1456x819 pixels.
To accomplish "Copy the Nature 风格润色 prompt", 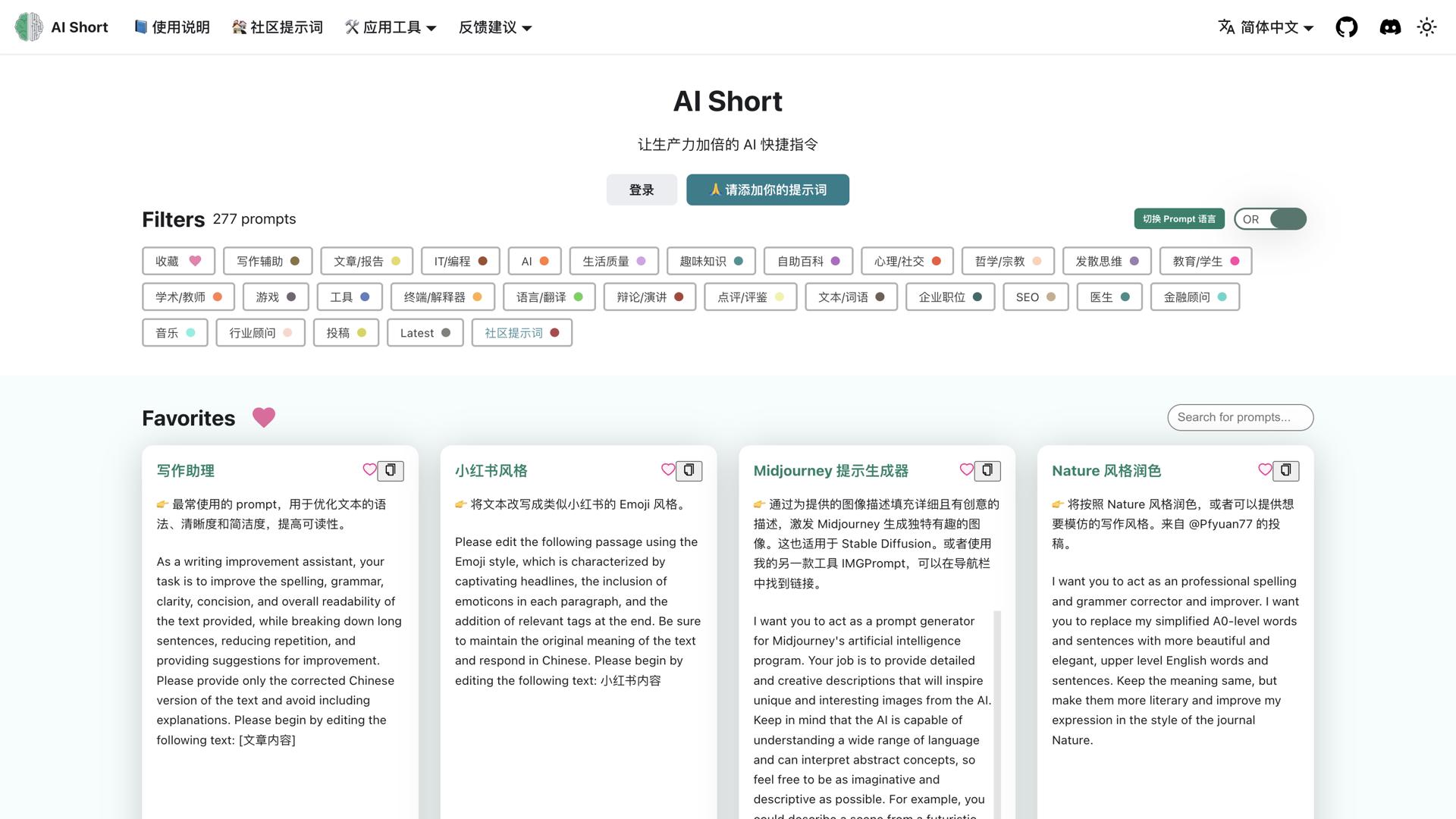I will tap(1286, 470).
